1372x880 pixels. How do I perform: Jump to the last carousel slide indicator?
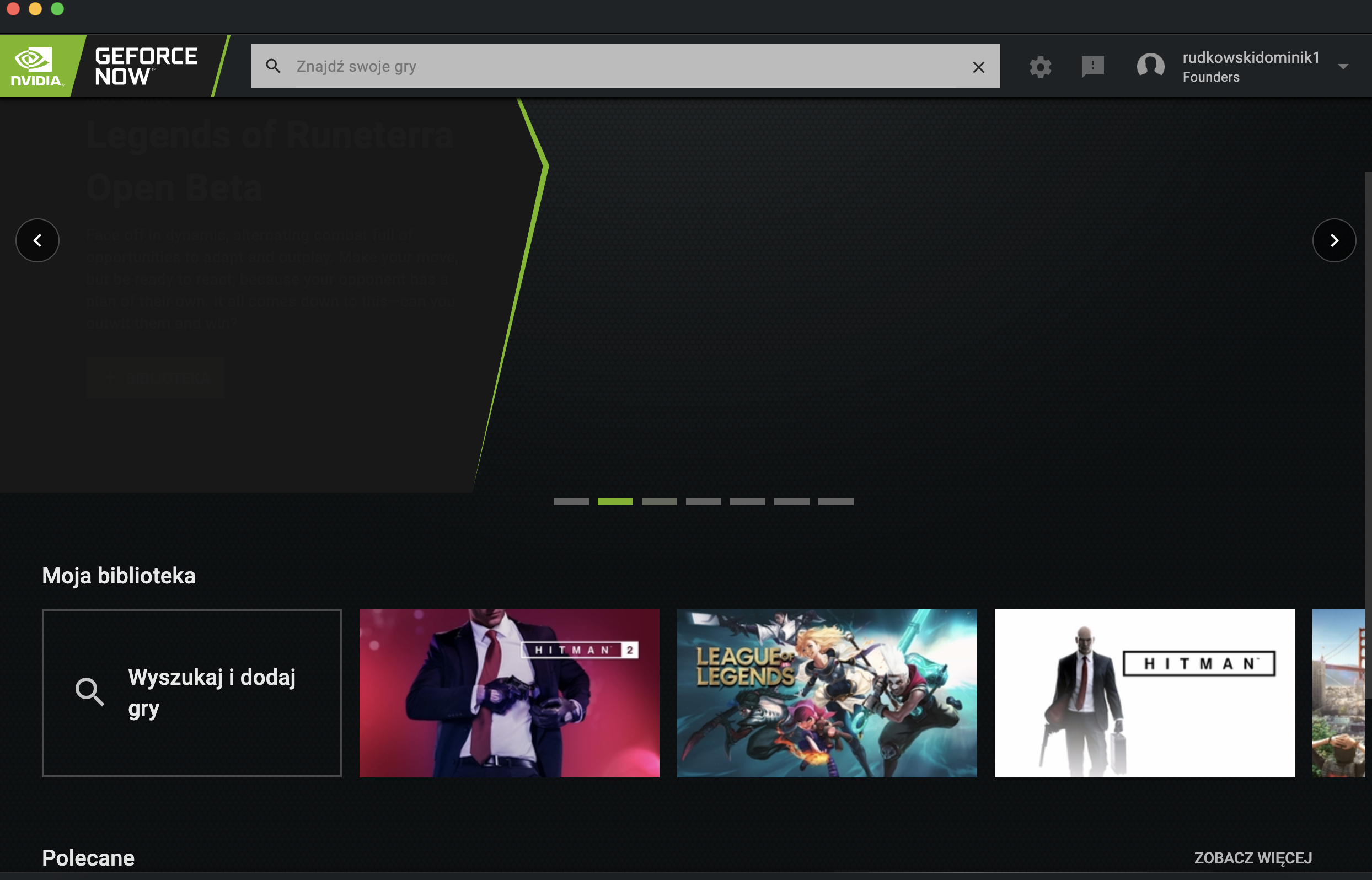836,501
